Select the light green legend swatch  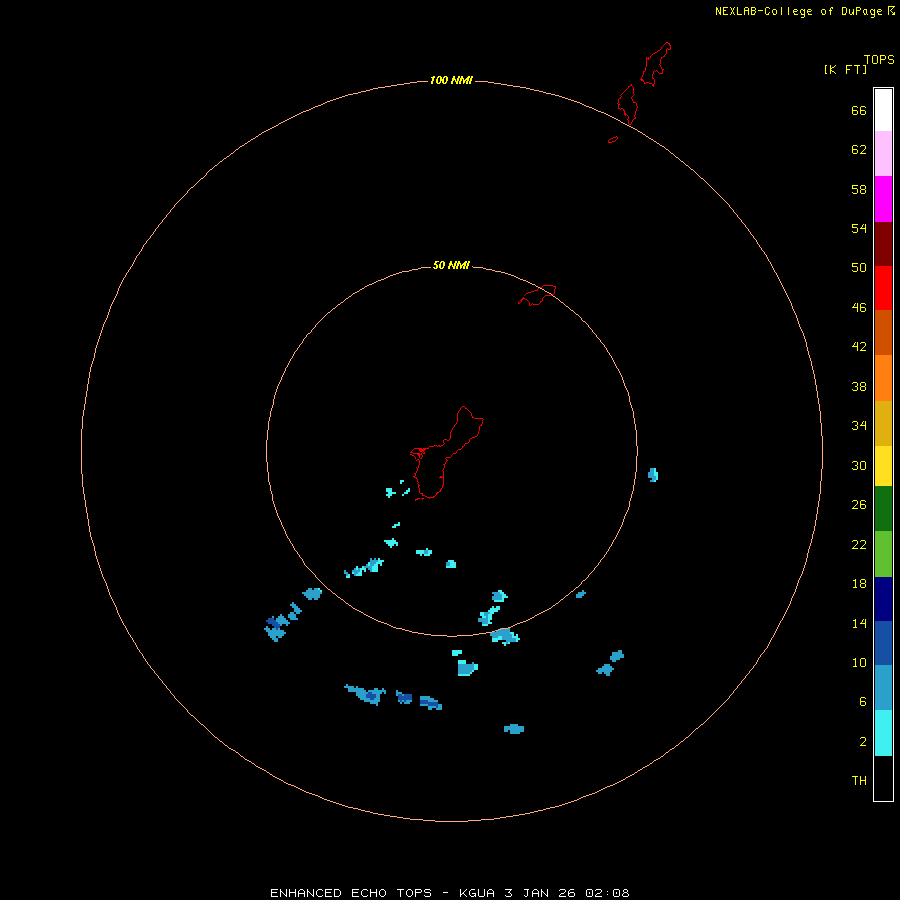coord(883,554)
